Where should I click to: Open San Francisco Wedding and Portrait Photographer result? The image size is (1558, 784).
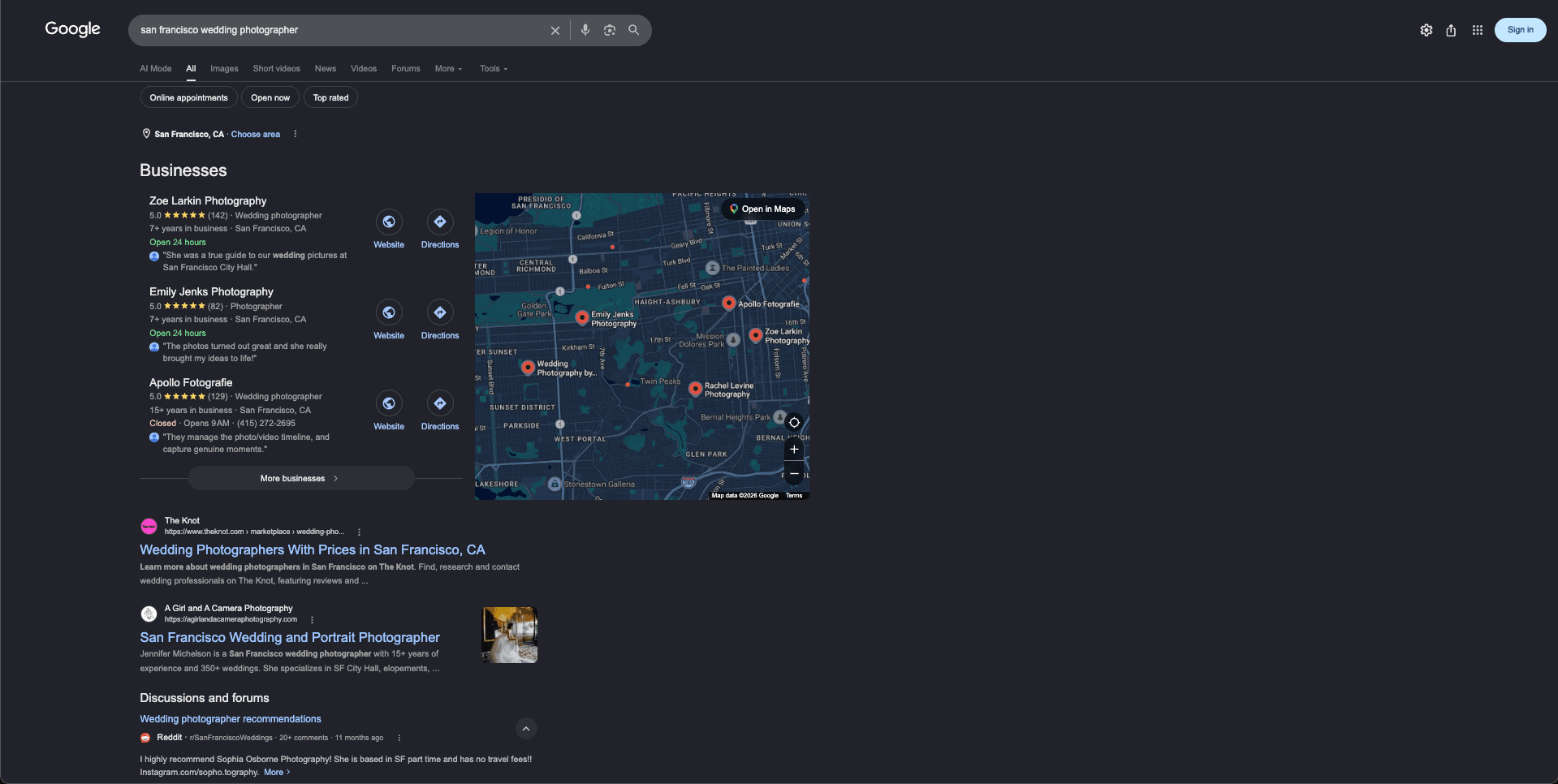pos(290,638)
